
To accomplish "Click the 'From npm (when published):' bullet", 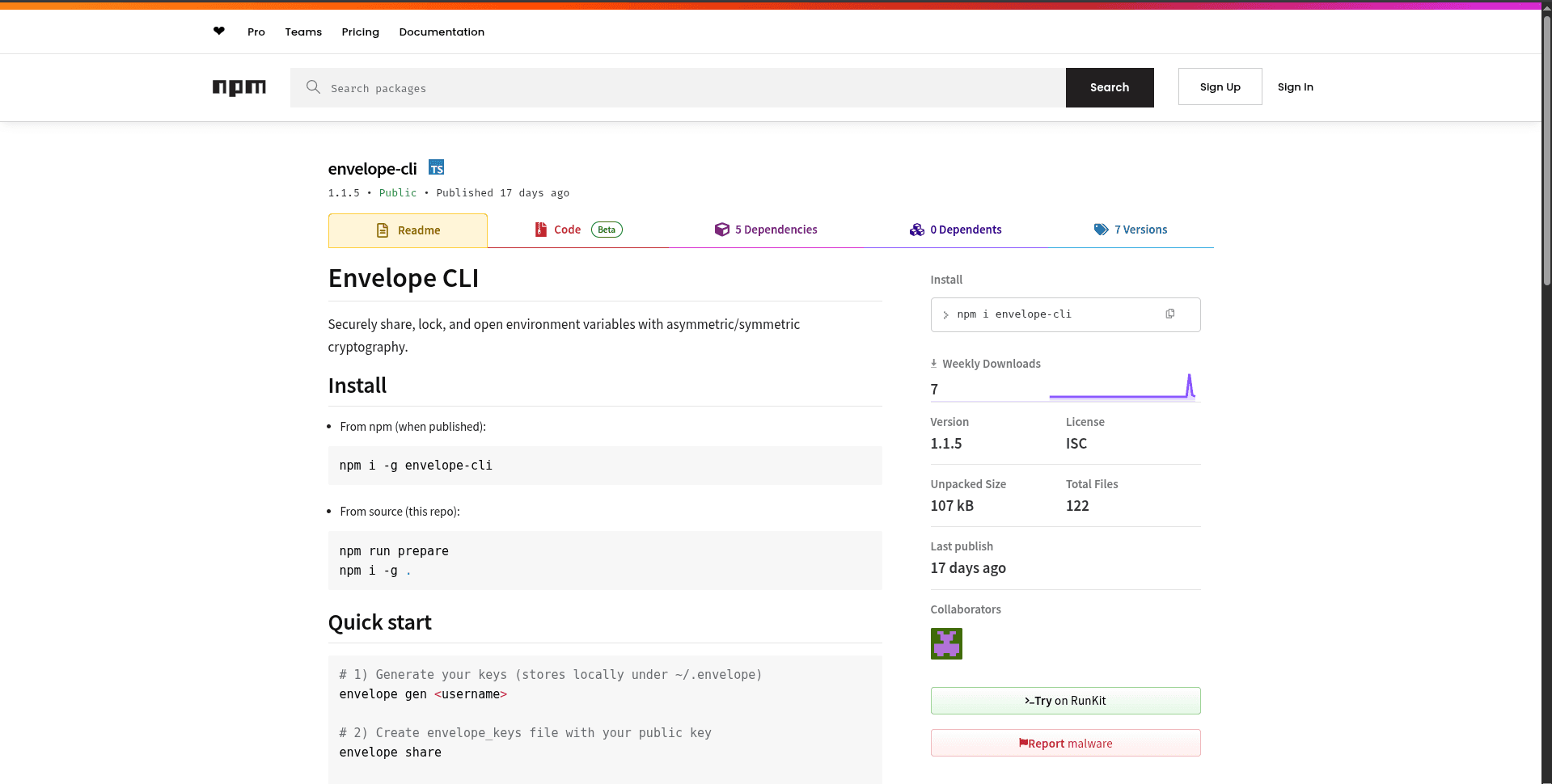I will 413,427.
